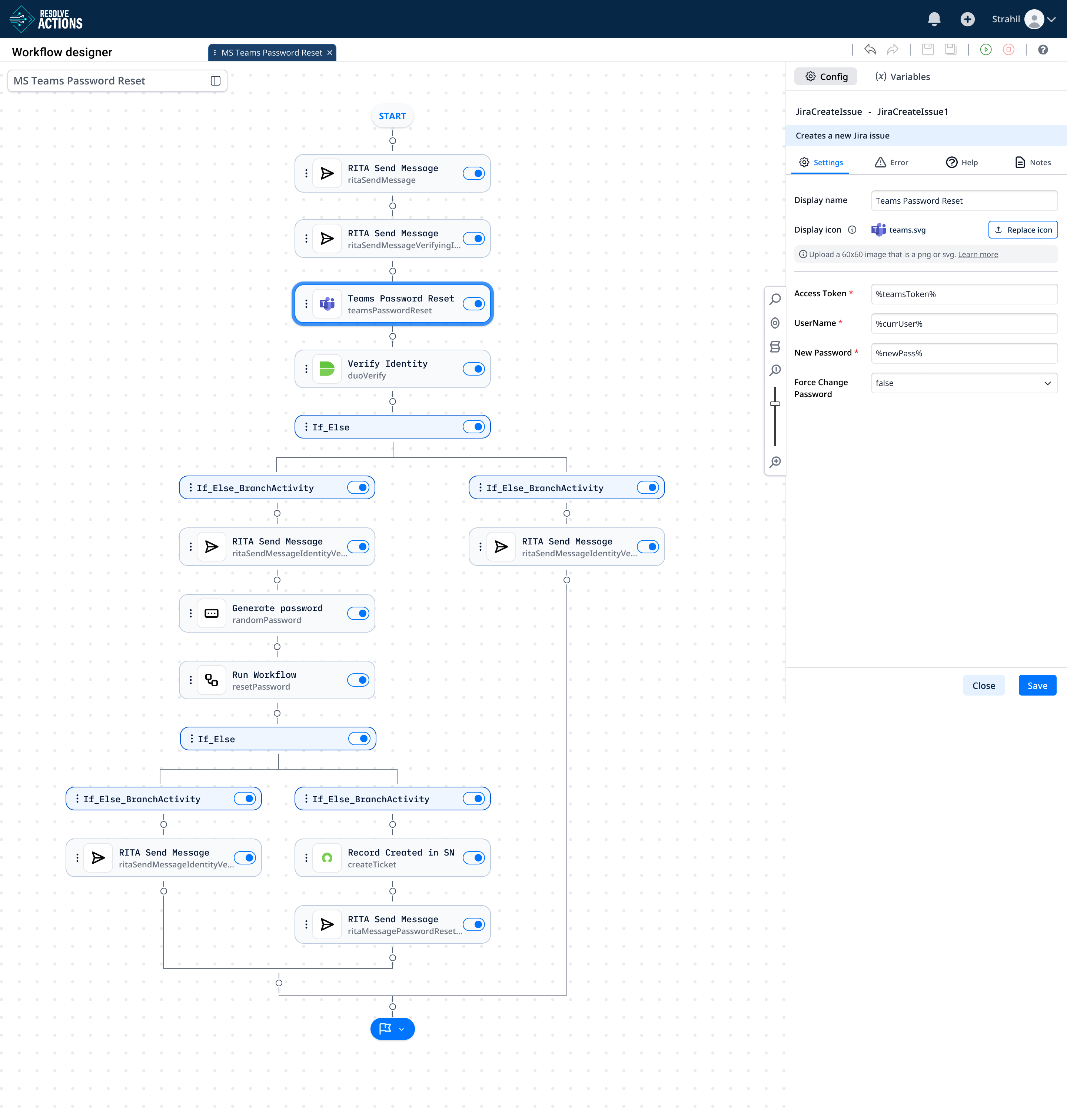This screenshot has height=1120, width=1067.
Task: Turn off the Record Created in SN toggle
Action: 473,858
